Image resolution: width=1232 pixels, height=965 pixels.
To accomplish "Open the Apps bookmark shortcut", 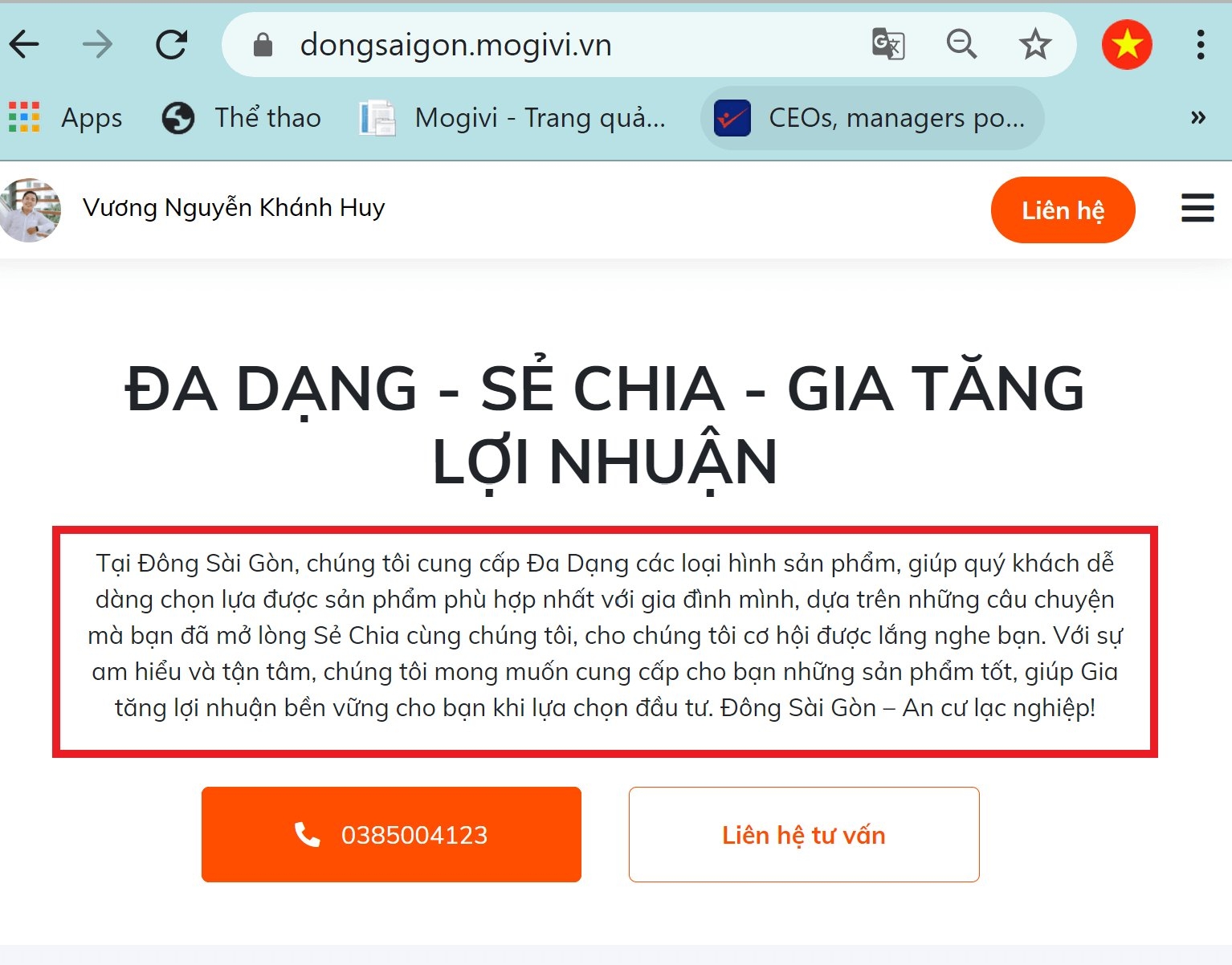I will pos(66,118).
